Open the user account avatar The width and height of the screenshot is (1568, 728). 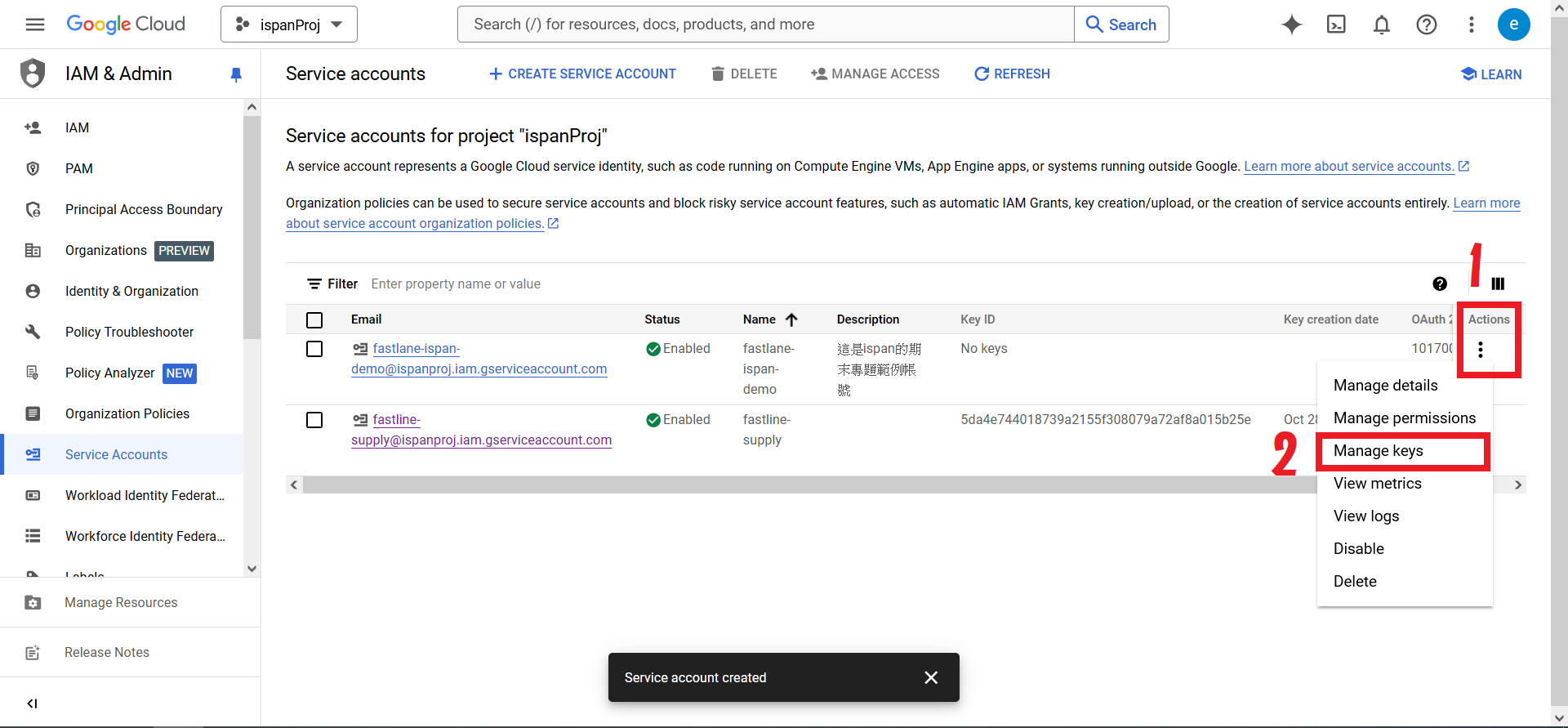[1514, 25]
